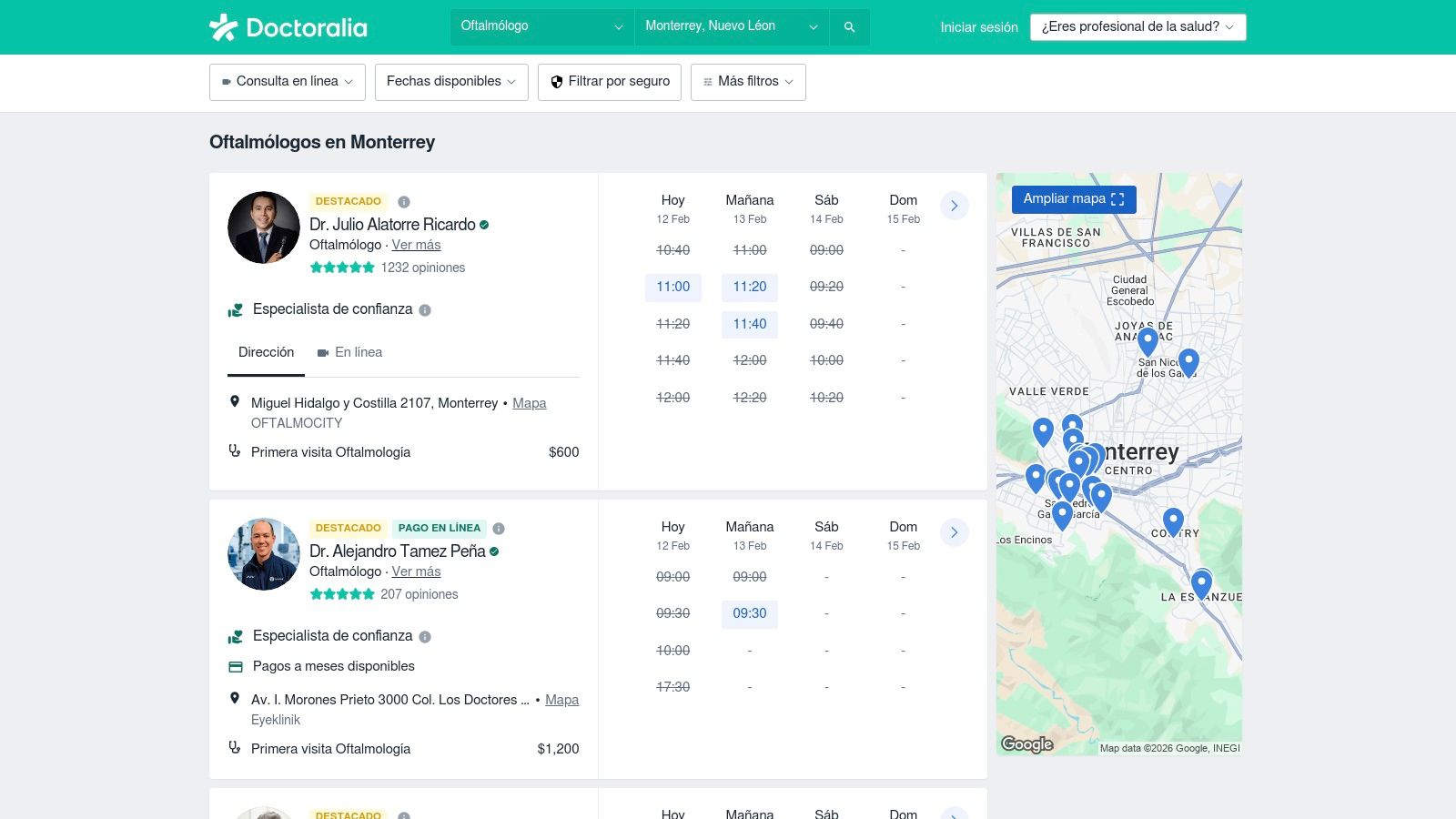Click info icon next to first DESTACADO badge
This screenshot has width=1456, height=819.
tap(404, 202)
